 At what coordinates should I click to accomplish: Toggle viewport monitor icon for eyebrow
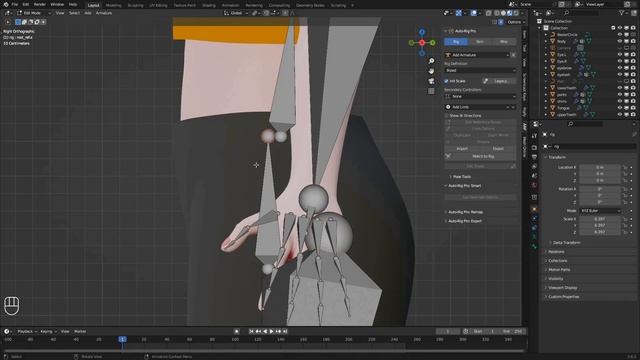[x=627, y=68]
